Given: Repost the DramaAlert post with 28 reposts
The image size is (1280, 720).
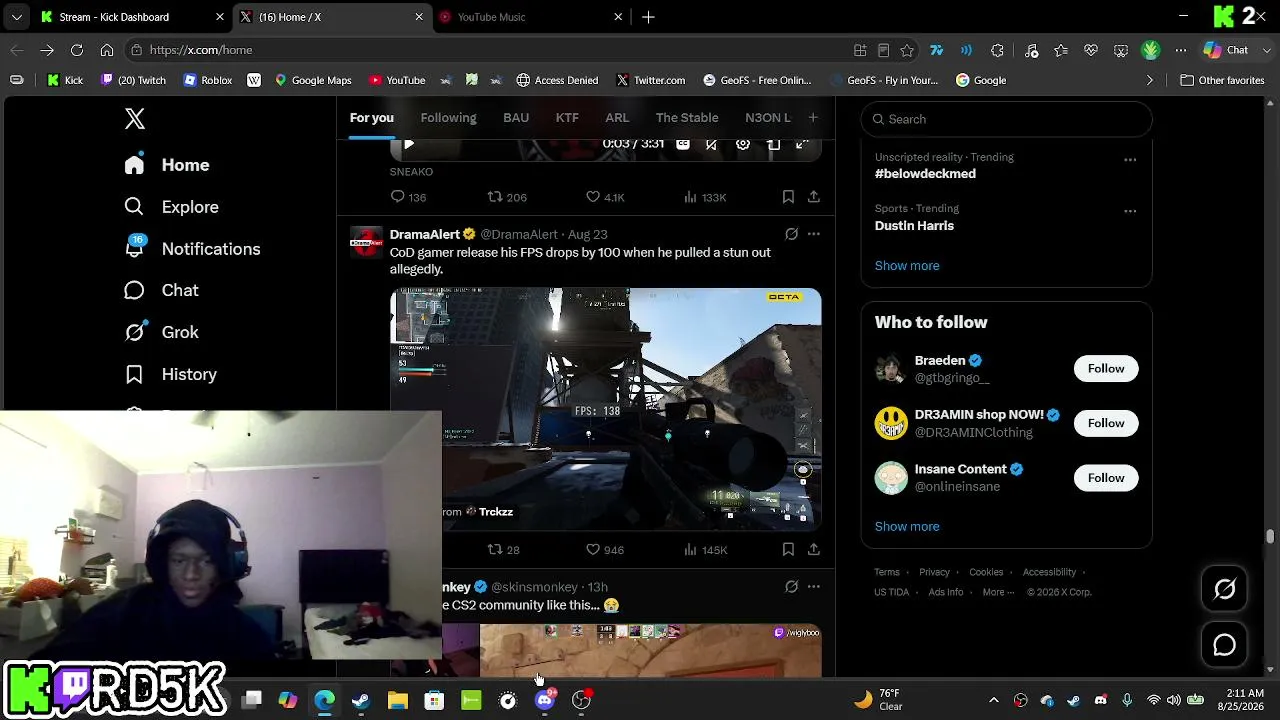Looking at the screenshot, I should (x=503, y=549).
